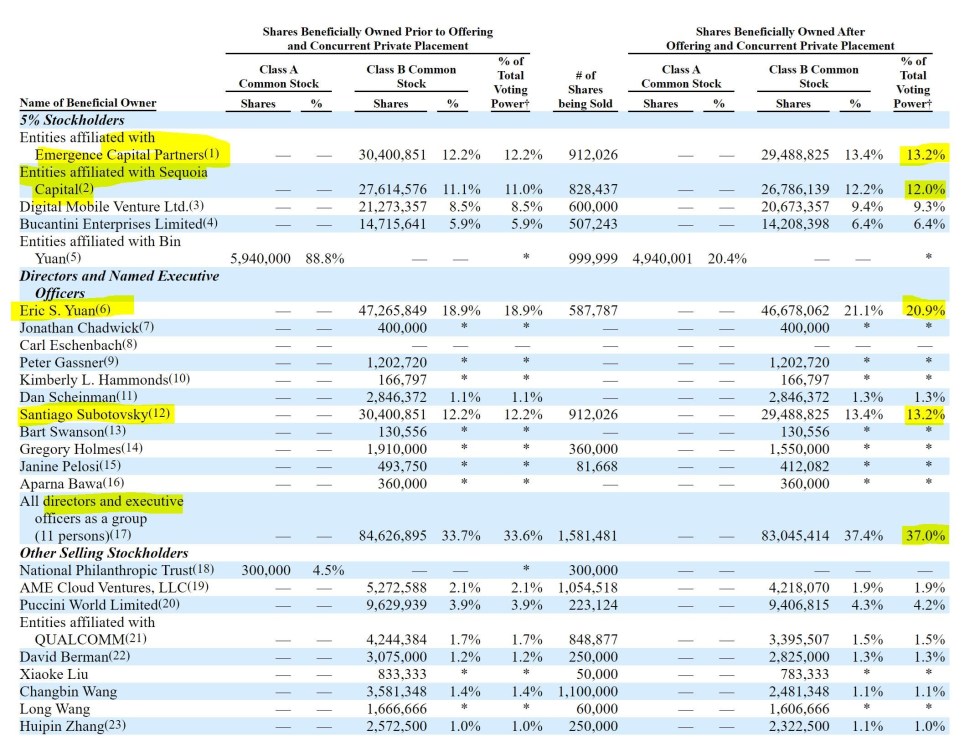Select 'Bart Swanson(13)' name
This screenshot has height=751, width=980.
[x=72, y=432]
